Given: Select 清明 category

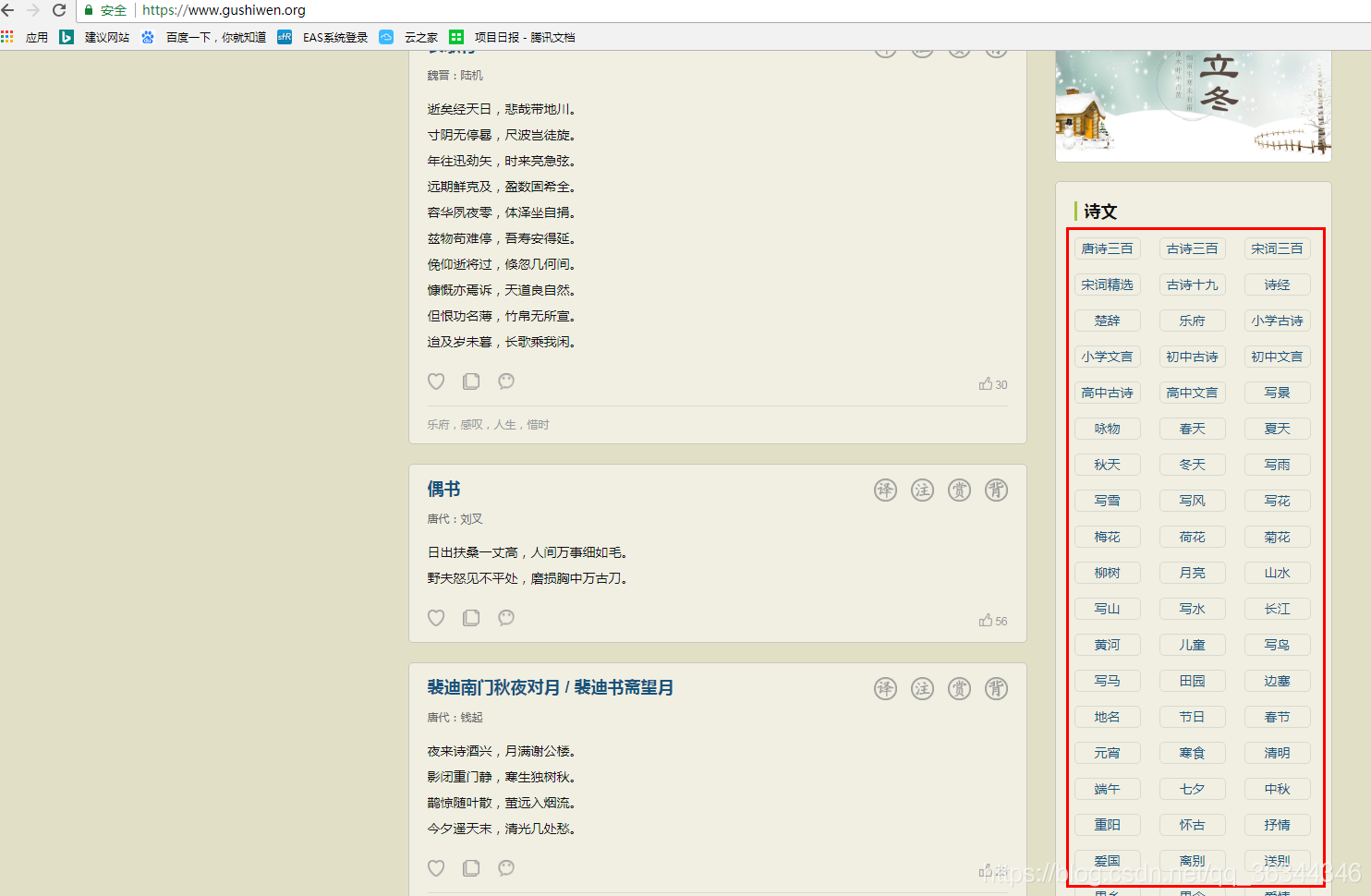Looking at the screenshot, I should pyautogui.click(x=1278, y=753).
